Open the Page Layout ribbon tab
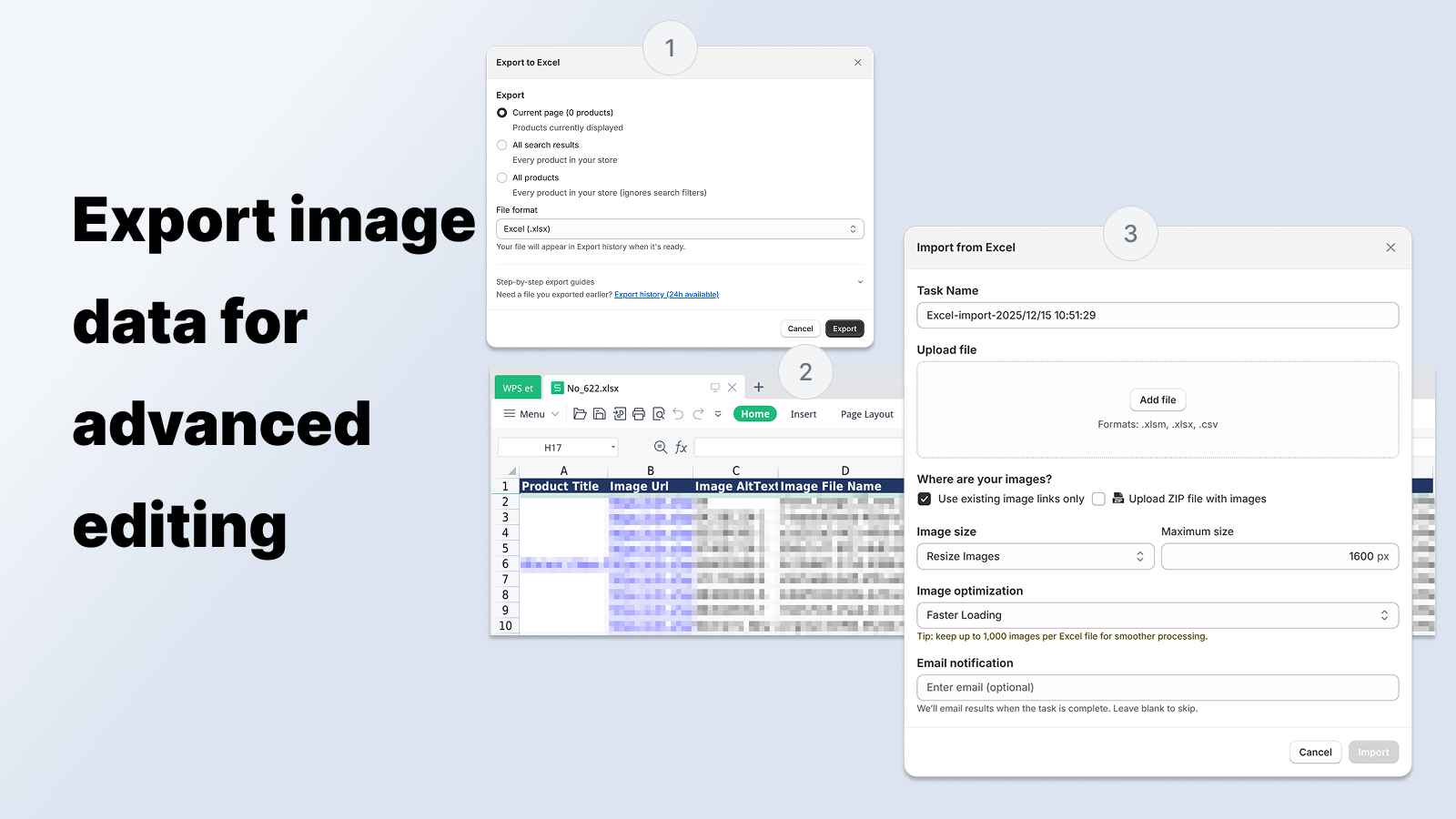Viewport: 1456px width, 819px height. pos(867,414)
